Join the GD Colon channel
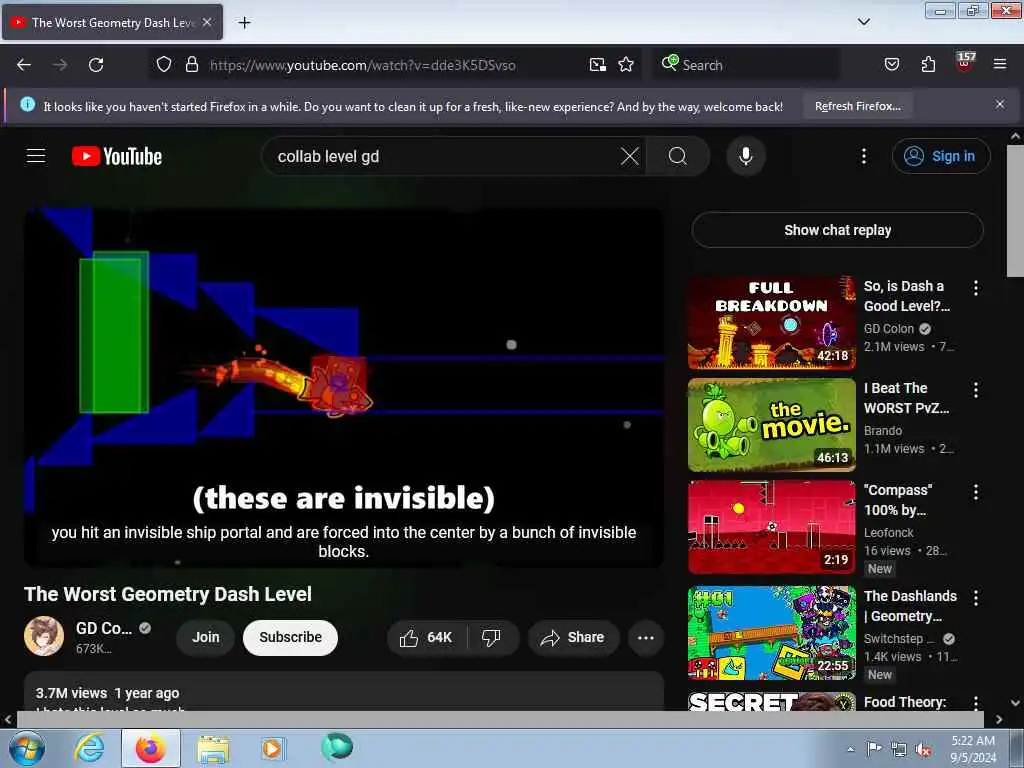This screenshot has height=768, width=1024. point(206,637)
